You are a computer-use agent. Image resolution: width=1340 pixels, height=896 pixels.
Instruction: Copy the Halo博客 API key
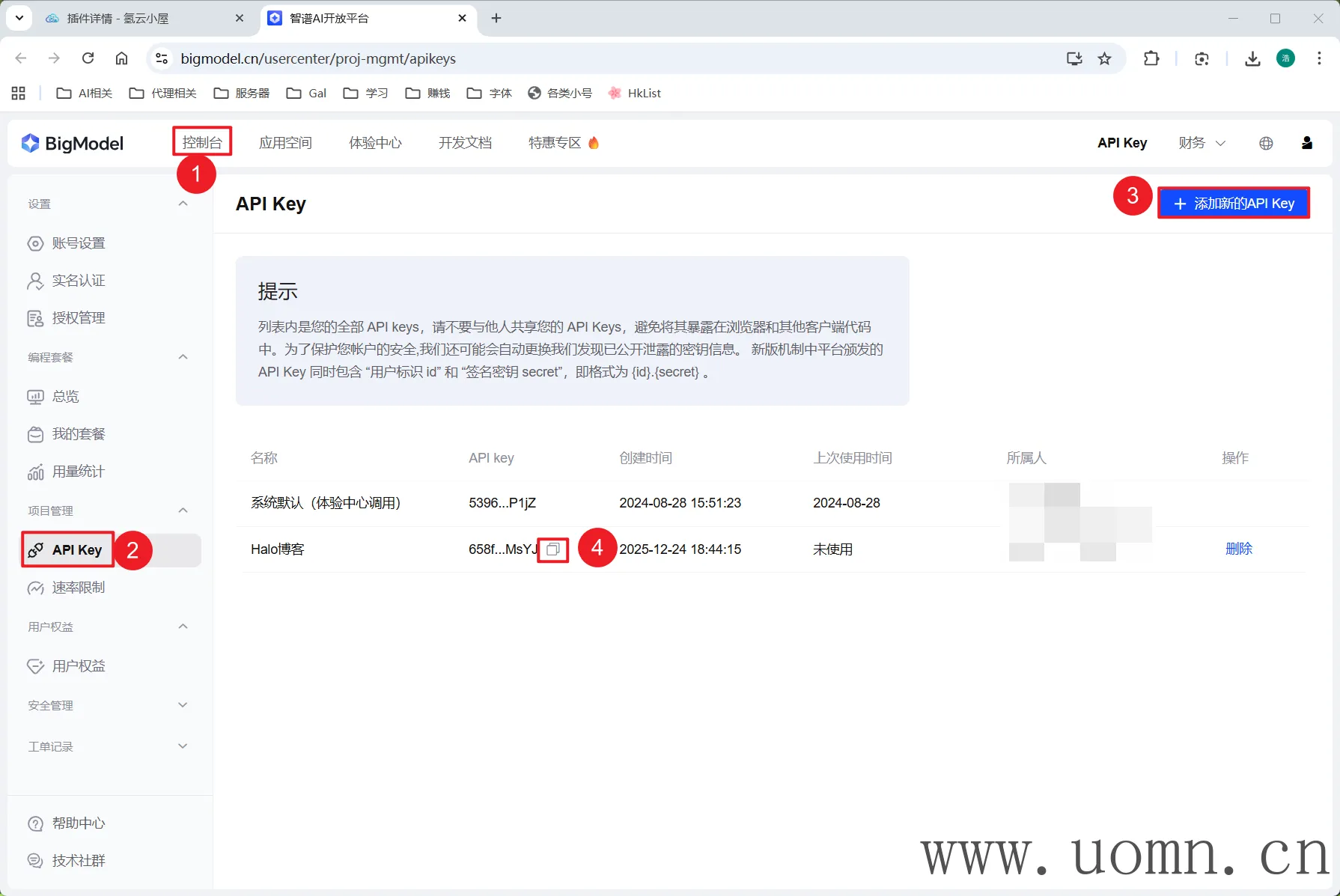click(553, 549)
